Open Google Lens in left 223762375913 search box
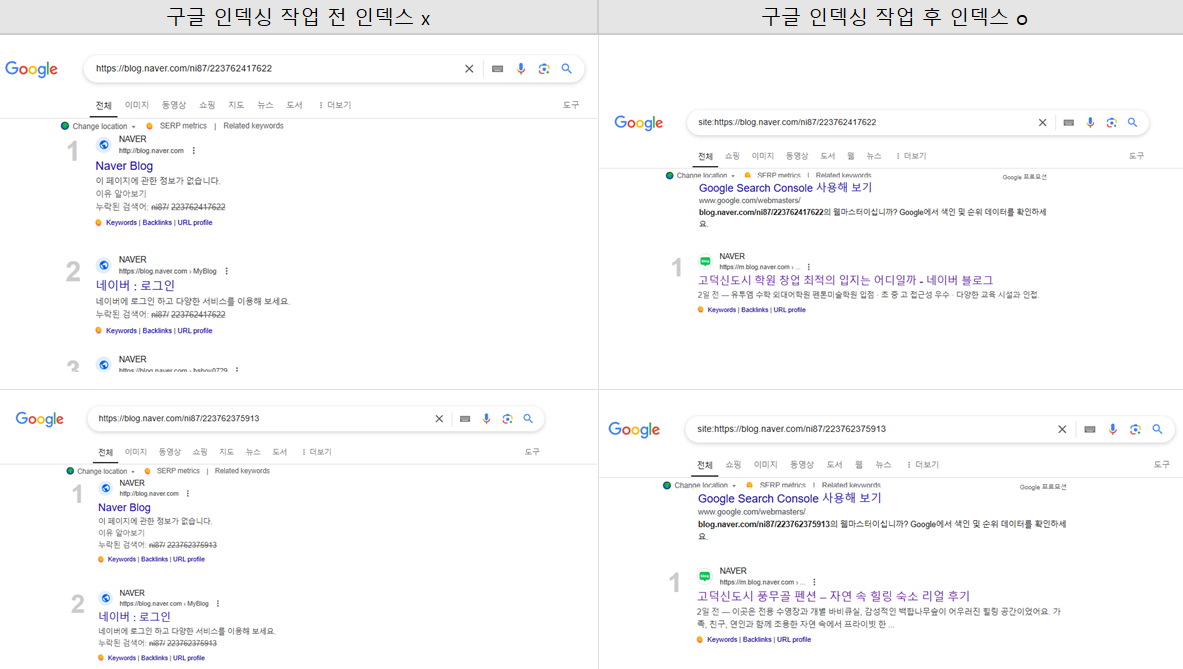 click(x=508, y=419)
